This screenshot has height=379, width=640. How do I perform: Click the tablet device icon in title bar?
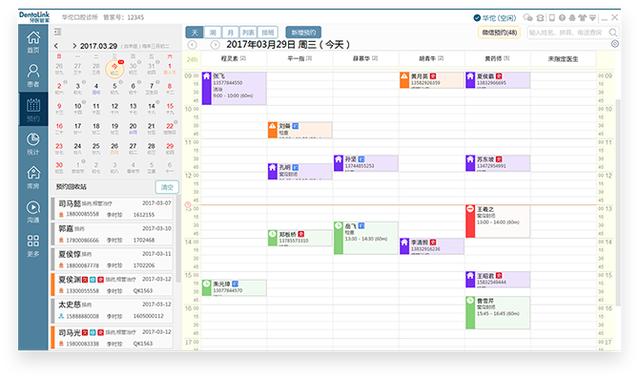click(551, 18)
